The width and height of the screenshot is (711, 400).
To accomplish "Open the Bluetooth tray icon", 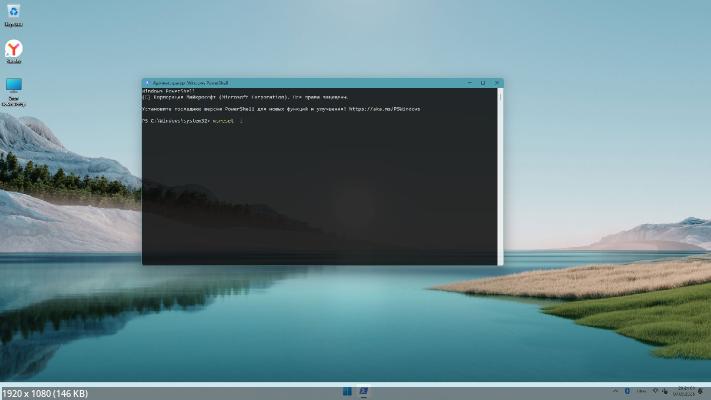I will pyautogui.click(x=627, y=390).
